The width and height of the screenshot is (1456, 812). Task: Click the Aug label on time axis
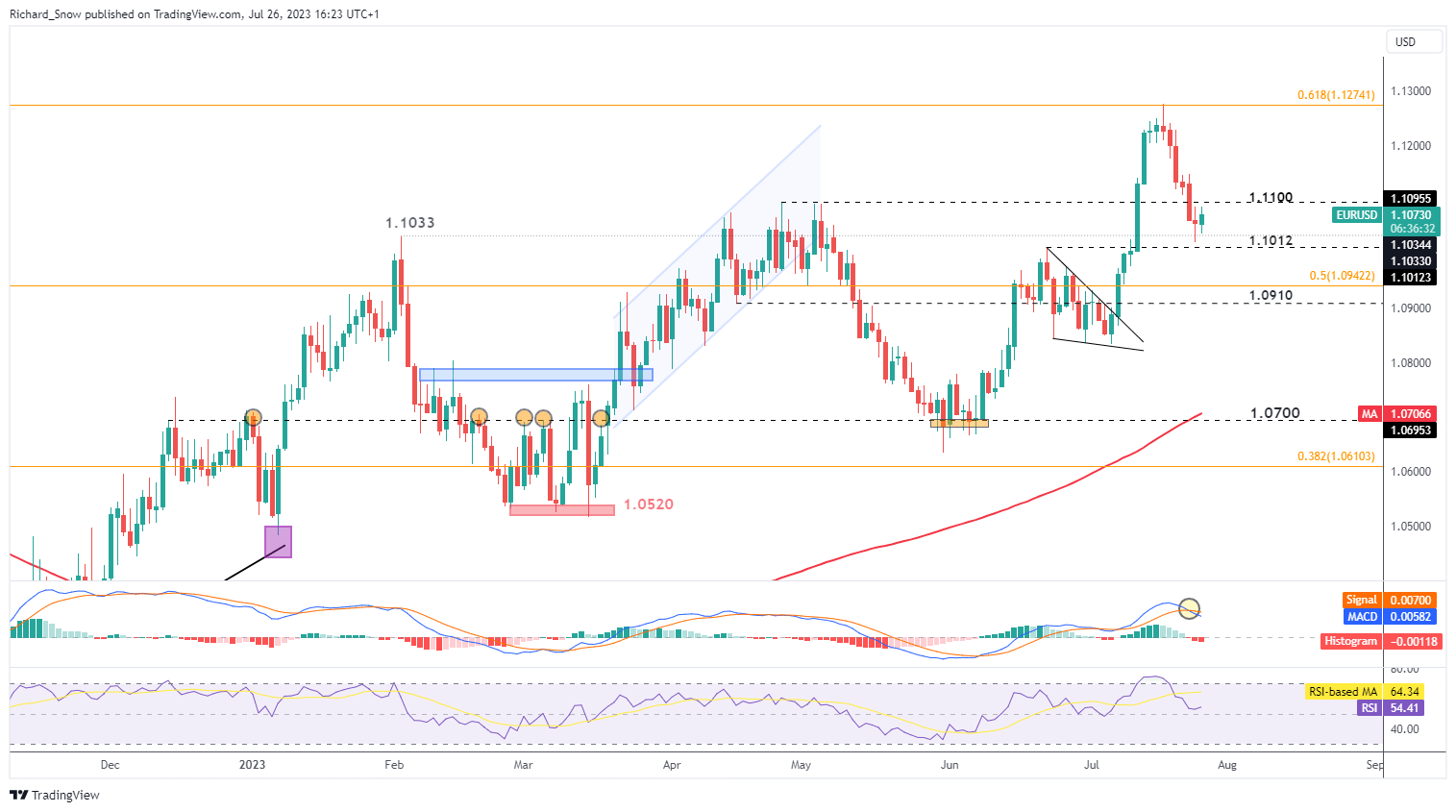click(1227, 766)
